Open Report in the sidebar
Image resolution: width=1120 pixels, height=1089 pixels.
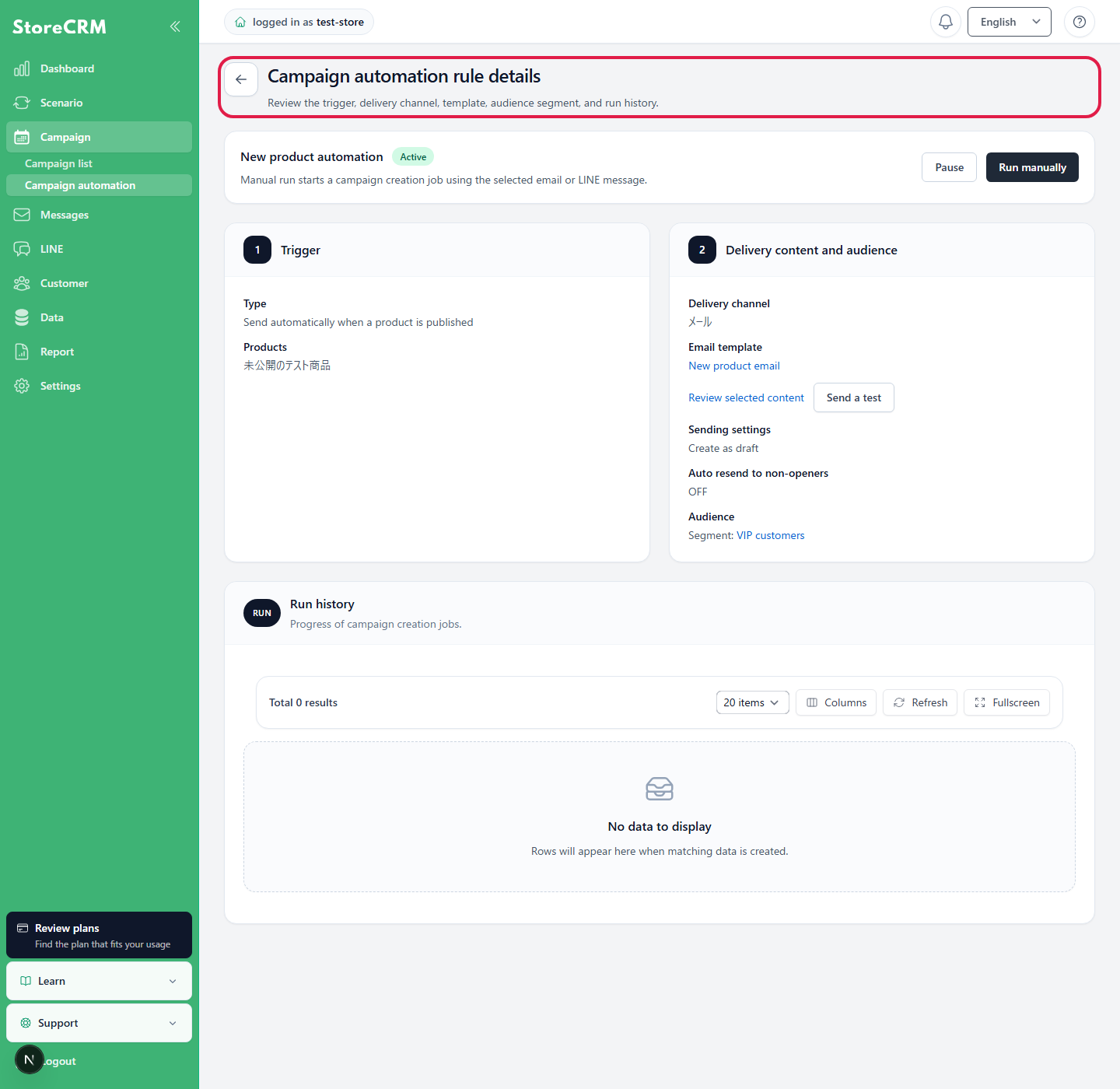point(99,352)
